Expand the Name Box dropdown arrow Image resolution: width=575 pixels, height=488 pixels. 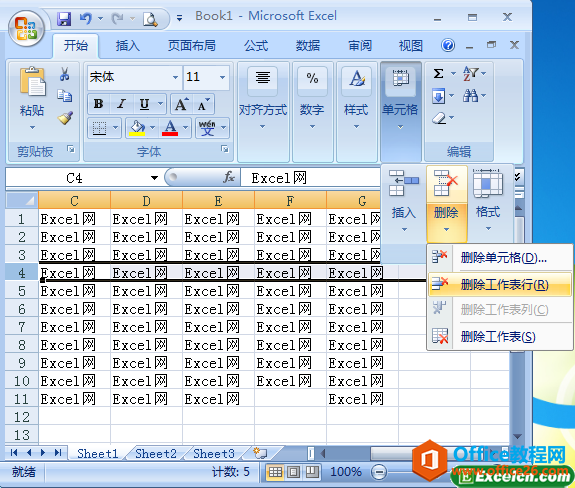pos(154,178)
